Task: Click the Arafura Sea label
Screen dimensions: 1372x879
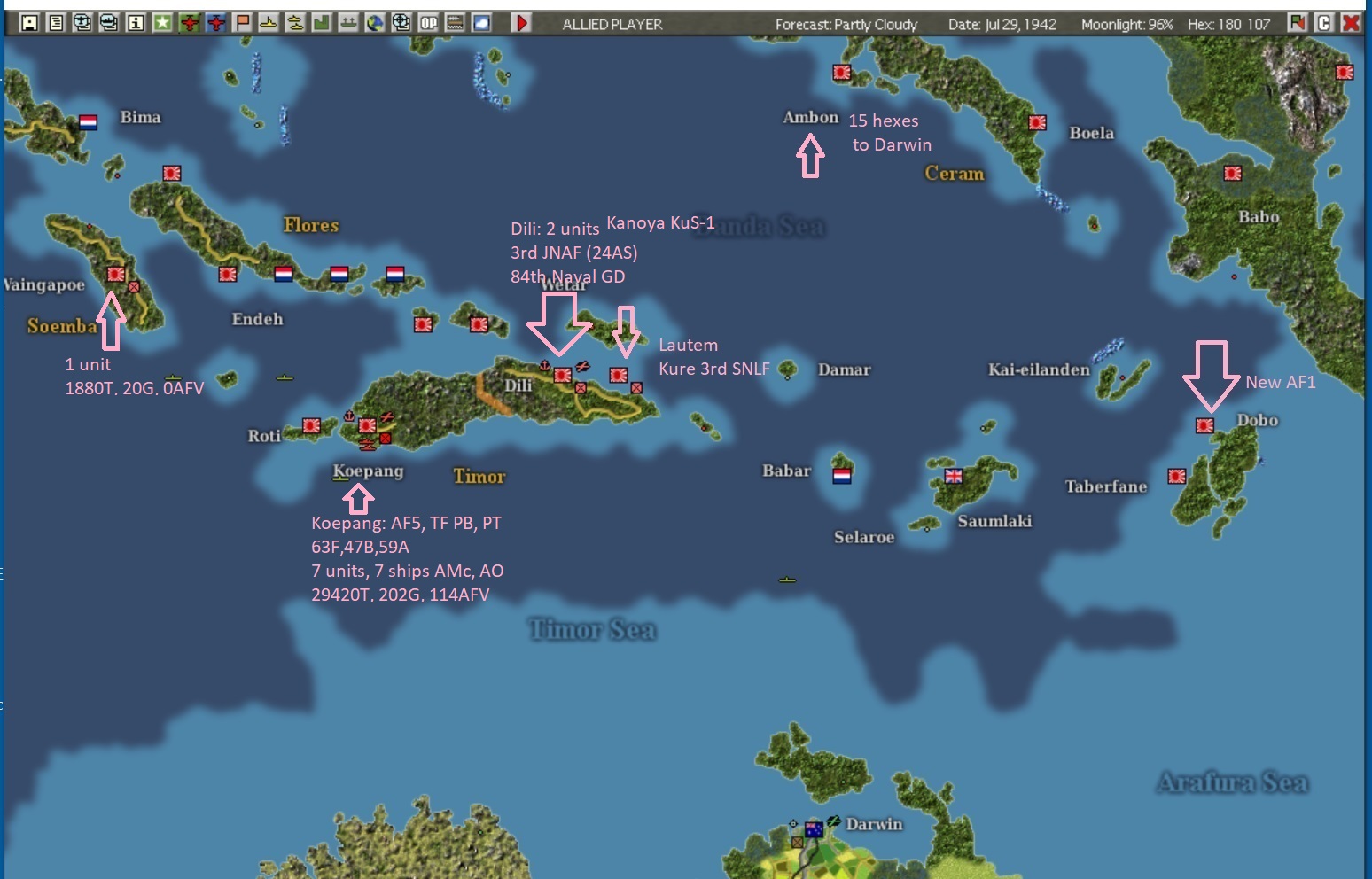Action: coord(1232,782)
